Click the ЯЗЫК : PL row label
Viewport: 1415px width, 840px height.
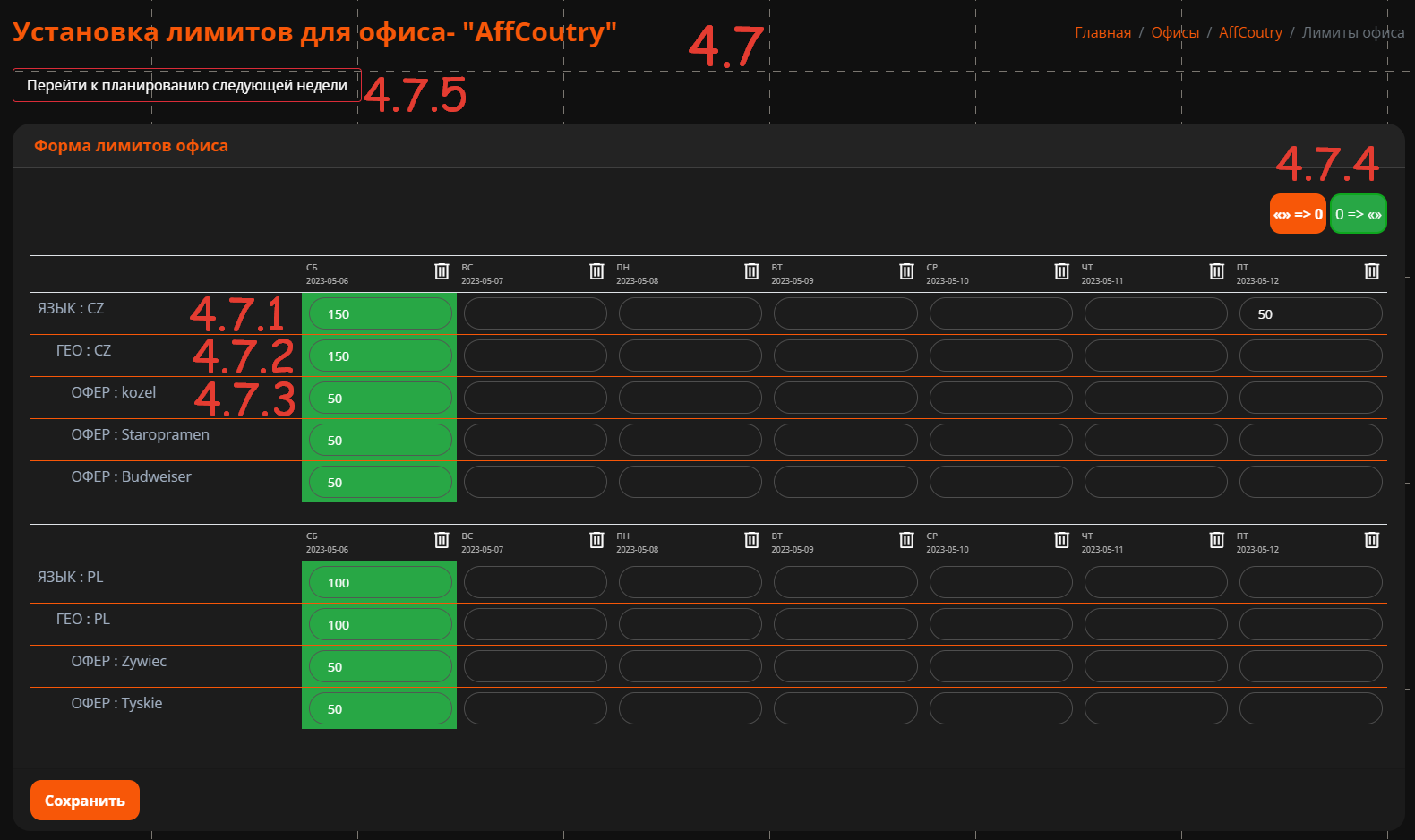(70, 577)
